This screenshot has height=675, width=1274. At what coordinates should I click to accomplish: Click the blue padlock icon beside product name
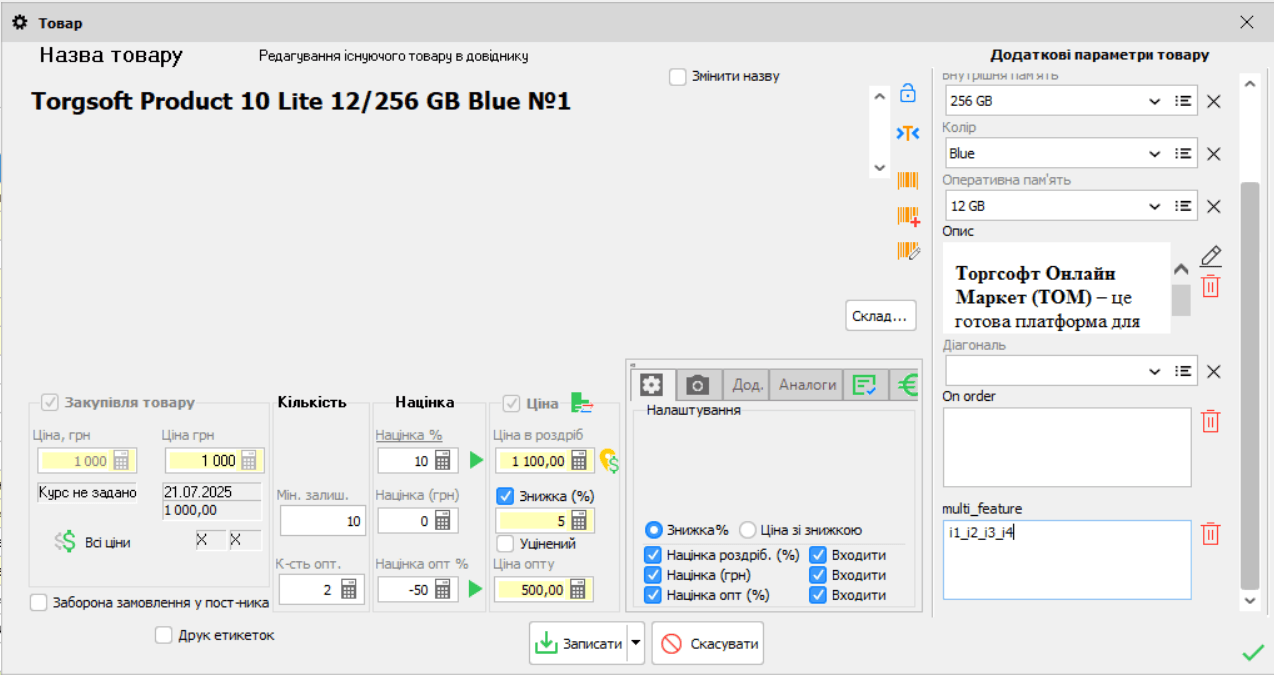click(x=908, y=94)
